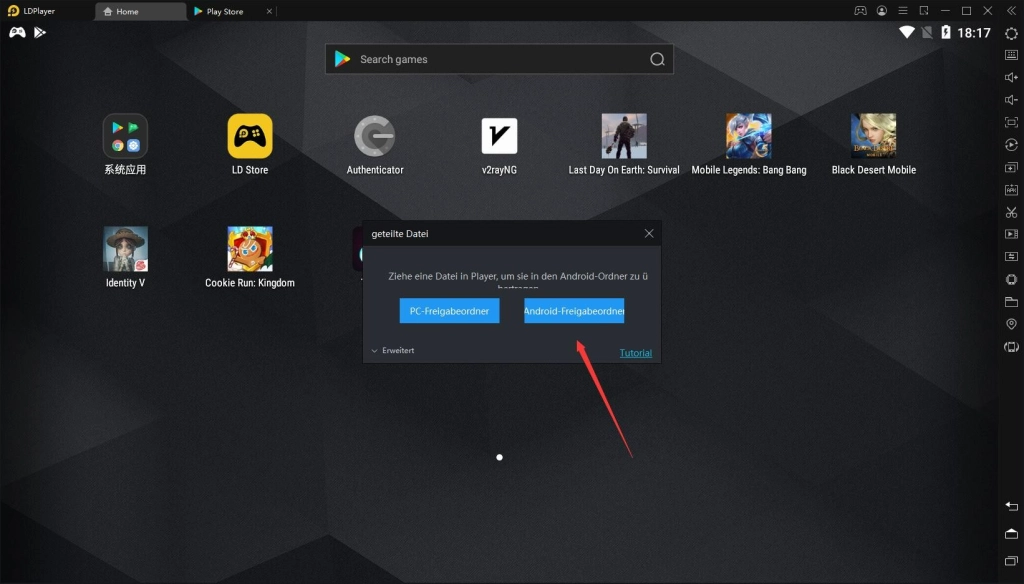This screenshot has height=584, width=1024.
Task: Switch to the Play Store tab
Action: click(x=224, y=11)
